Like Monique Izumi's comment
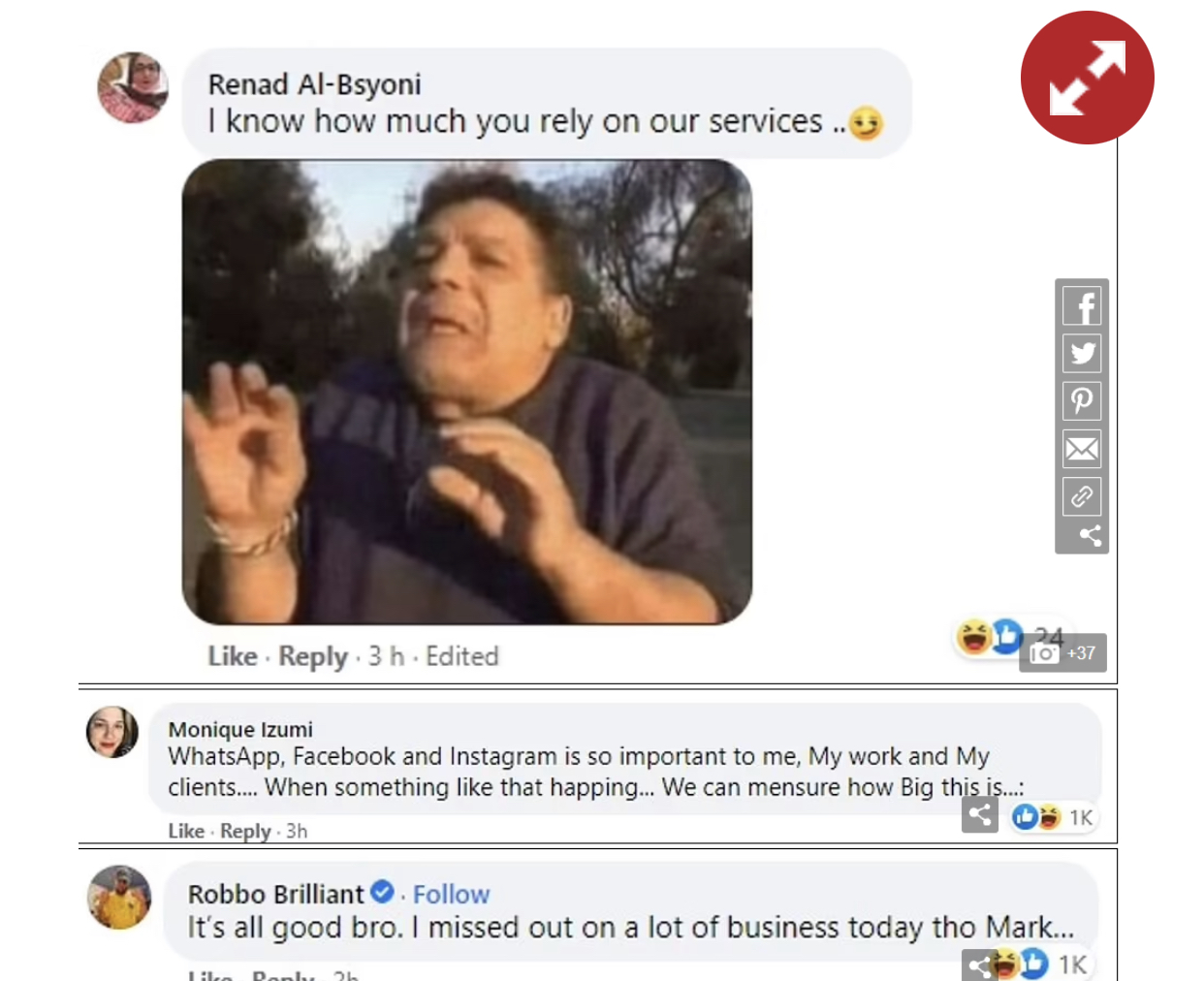1204x981 pixels. click(186, 831)
